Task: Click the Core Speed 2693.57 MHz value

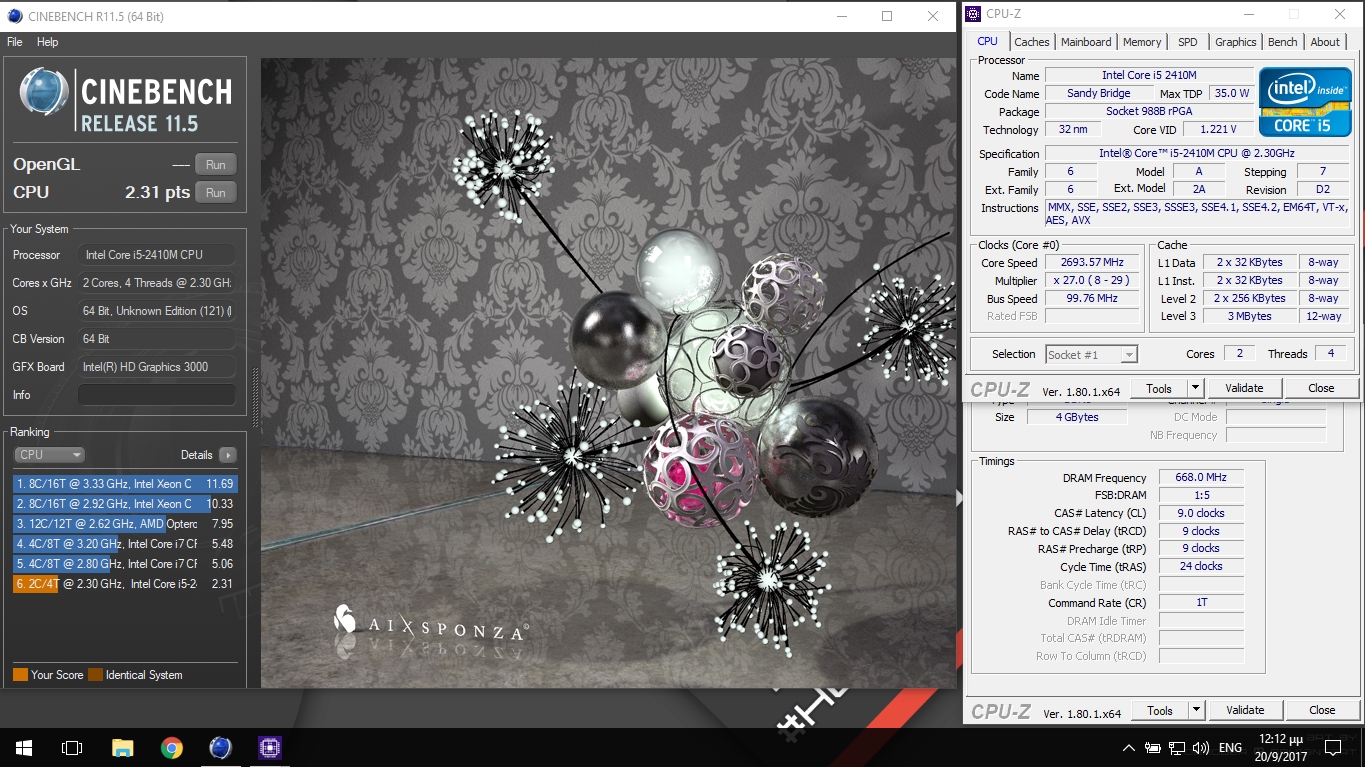Action: click(1092, 262)
